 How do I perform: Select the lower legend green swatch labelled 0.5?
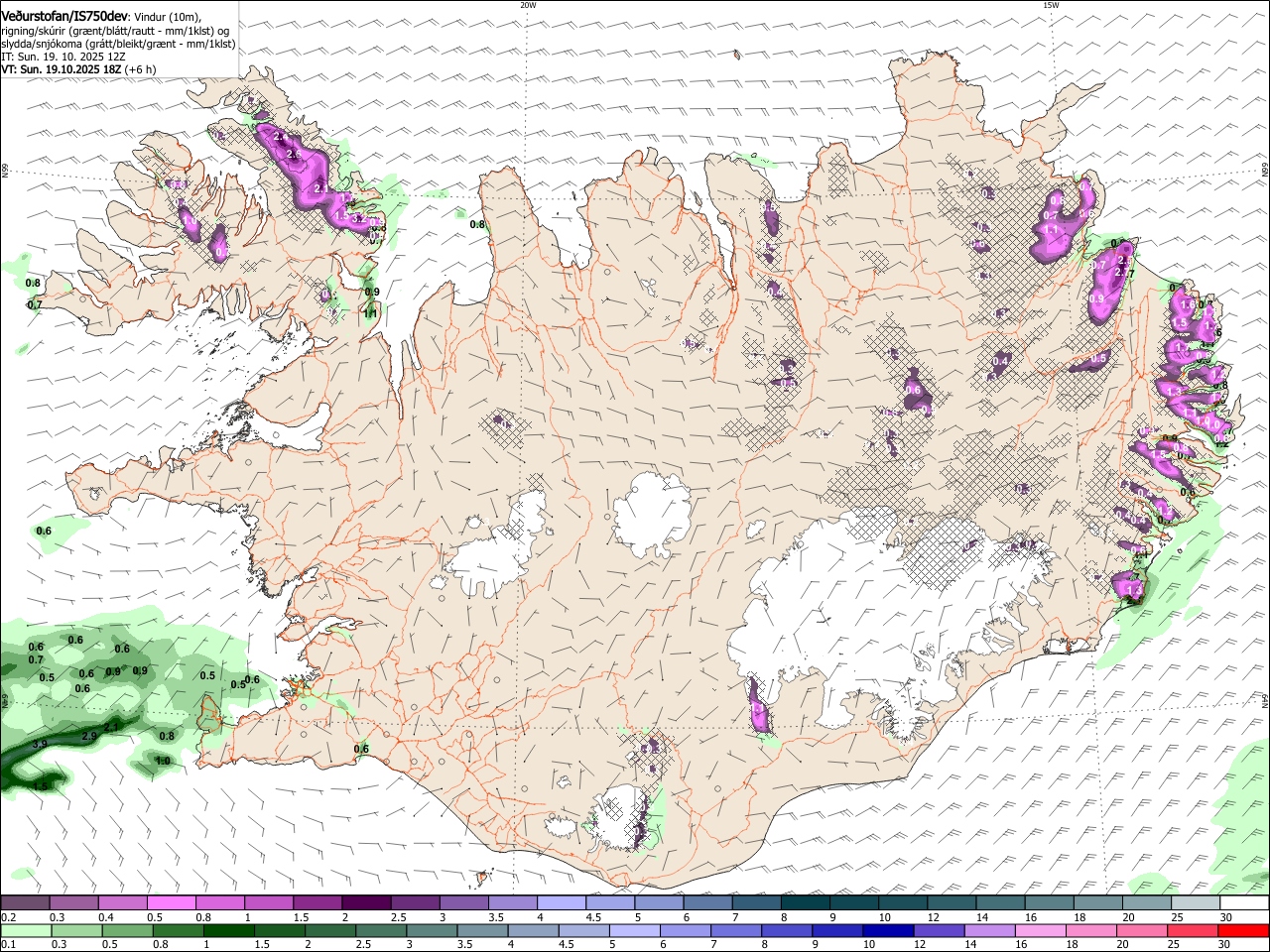click(127, 931)
